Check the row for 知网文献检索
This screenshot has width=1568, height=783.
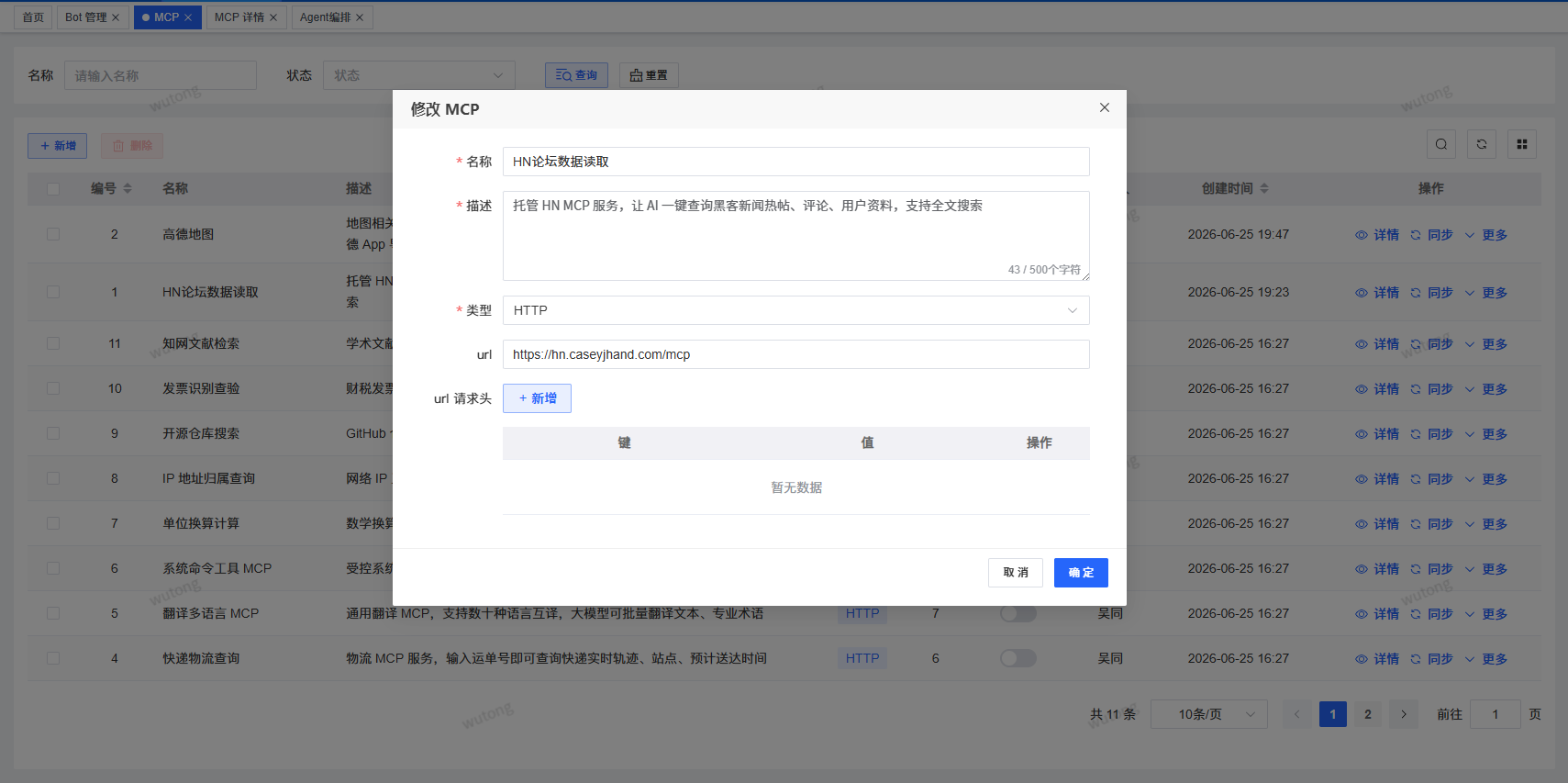click(53, 343)
